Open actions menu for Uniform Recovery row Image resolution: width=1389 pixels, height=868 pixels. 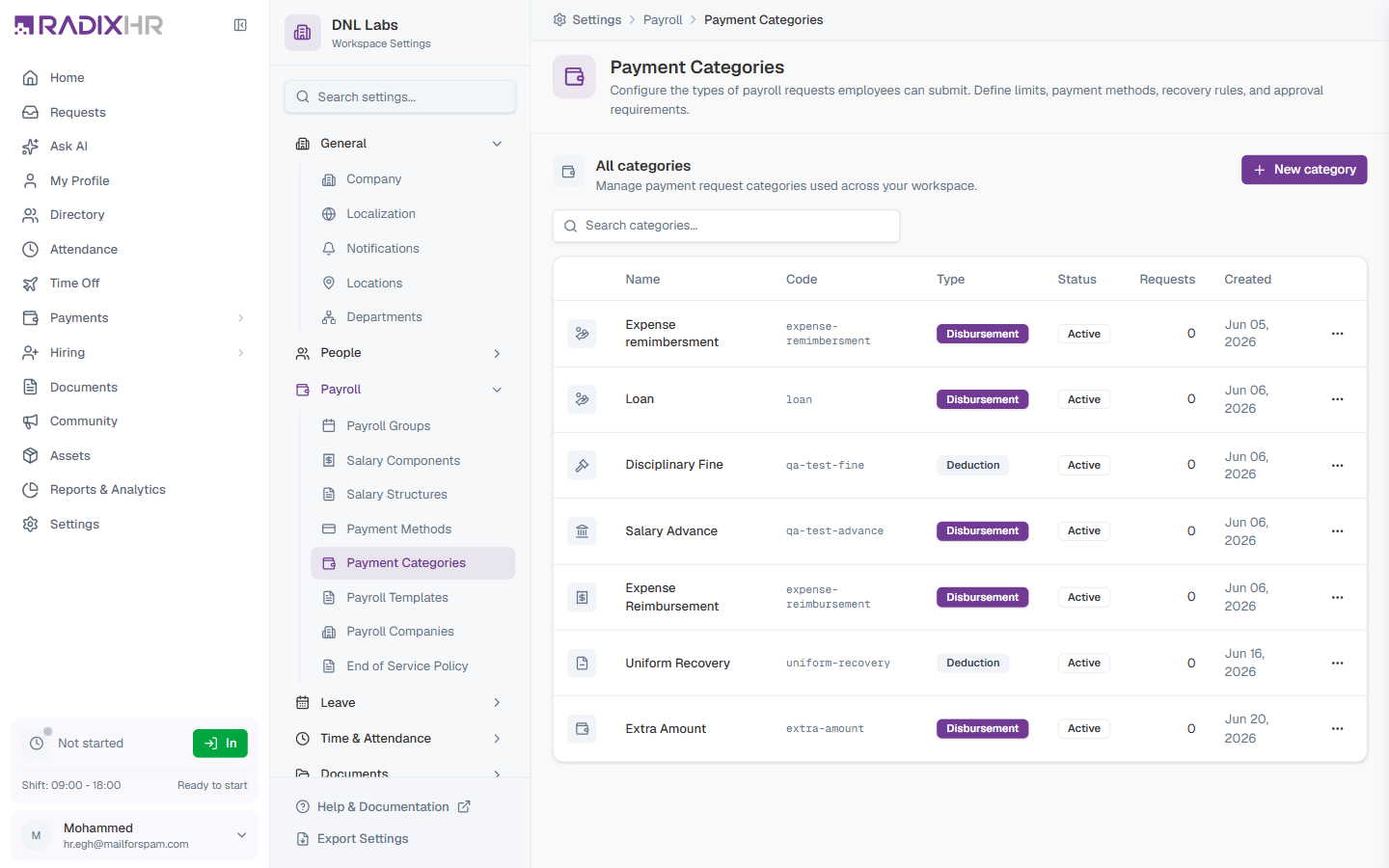click(1338, 664)
